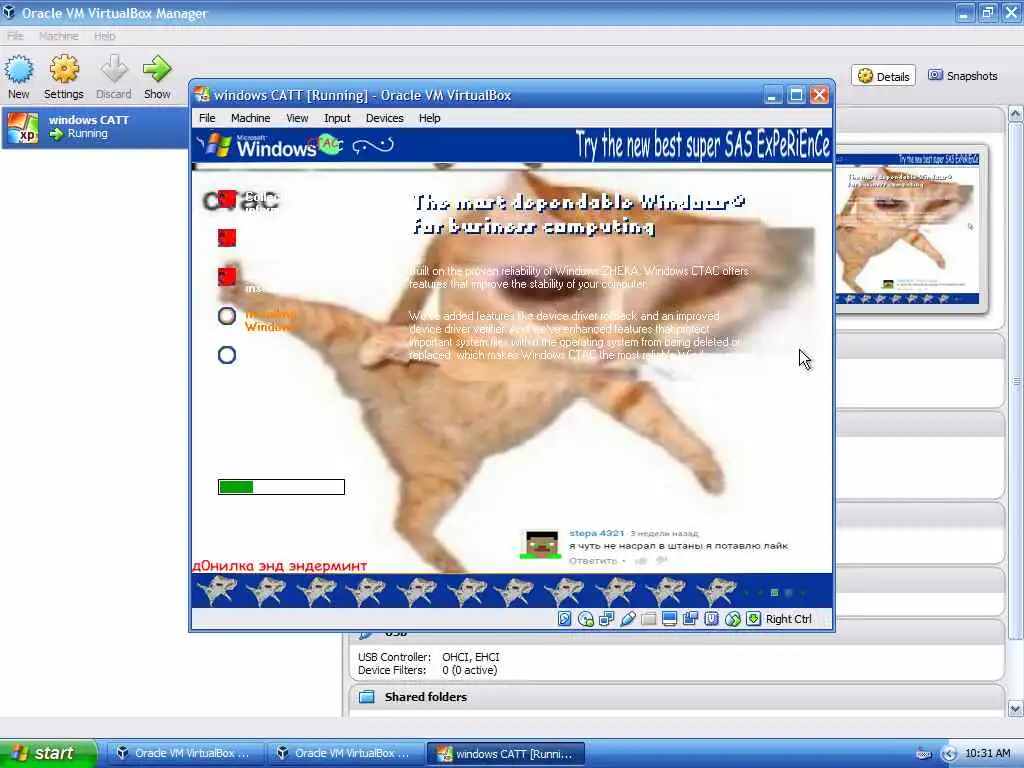Click the Windows flag logo in guest banner
The image size is (1024, 768).
(218, 145)
